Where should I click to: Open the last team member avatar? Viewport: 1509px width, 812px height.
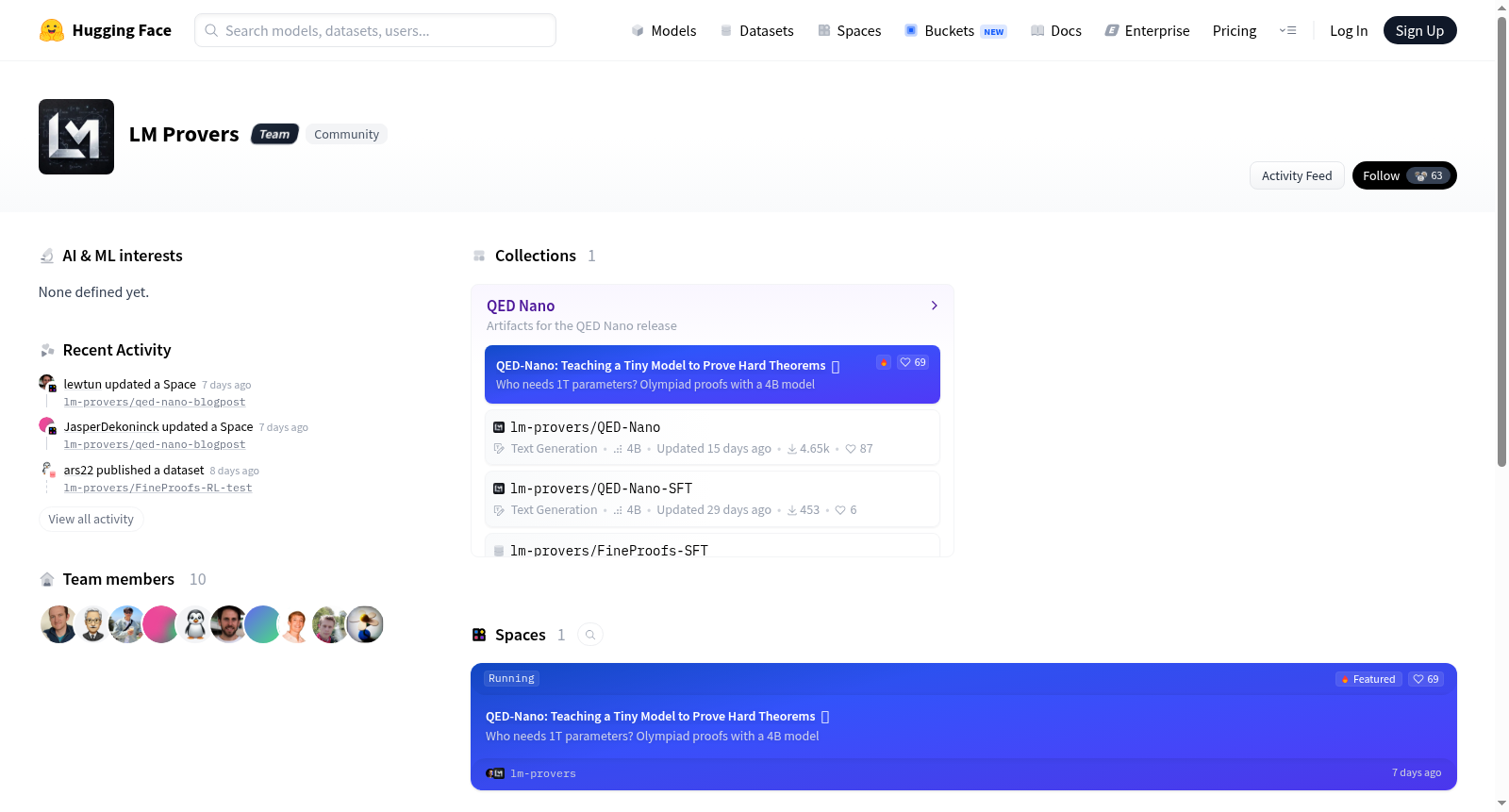click(x=365, y=624)
